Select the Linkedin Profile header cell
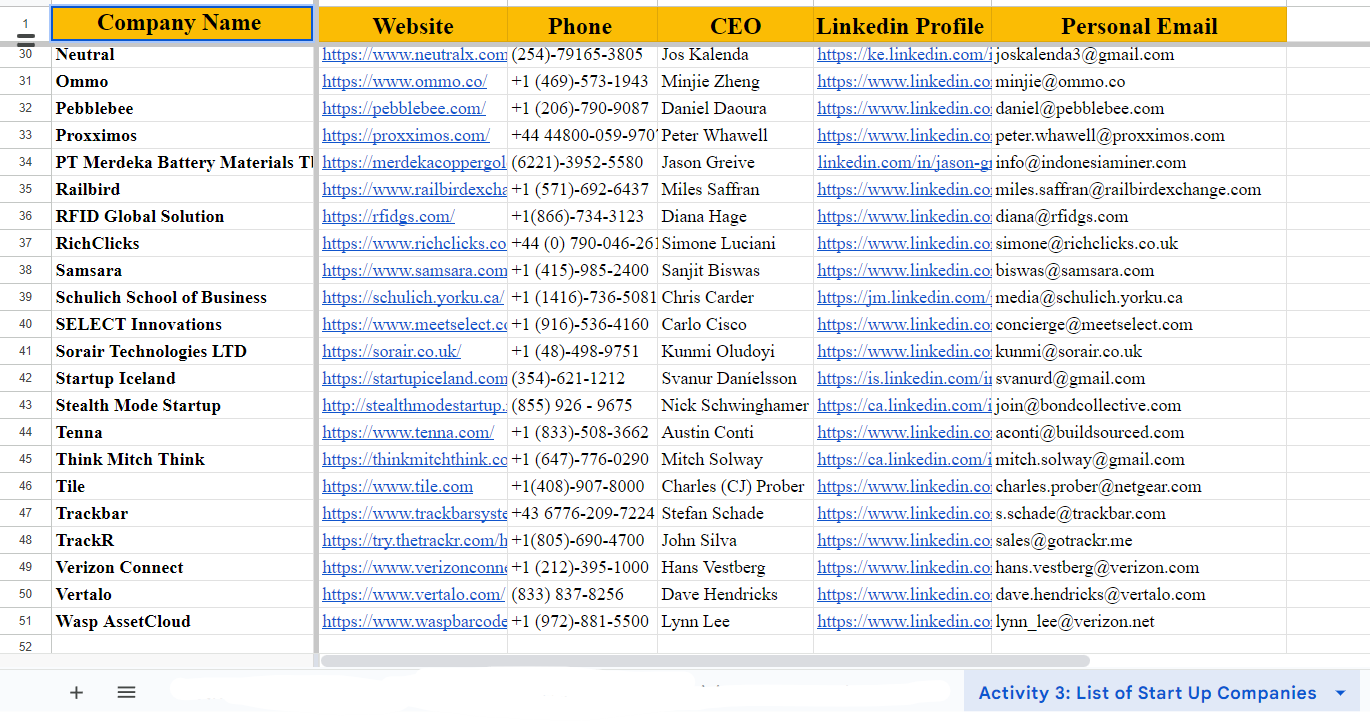The image size is (1370, 721). 901,26
